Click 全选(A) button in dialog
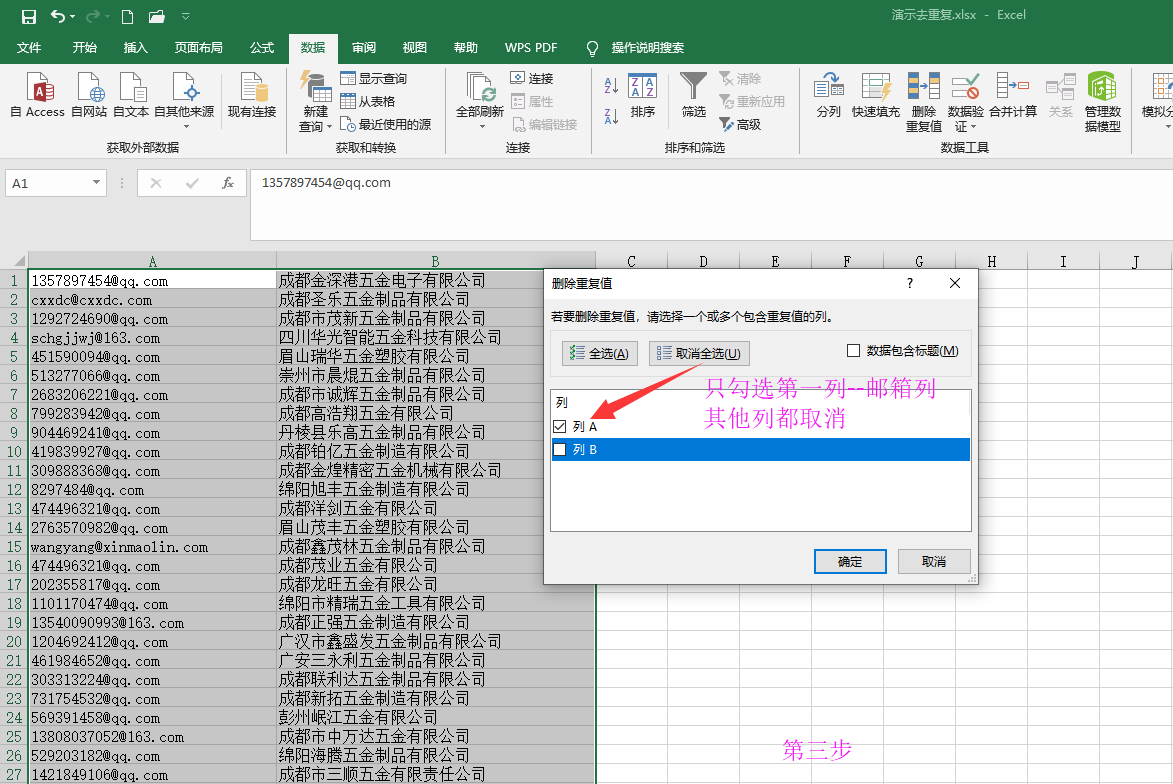Screen dimensions: 1173x784 [x=600, y=353]
